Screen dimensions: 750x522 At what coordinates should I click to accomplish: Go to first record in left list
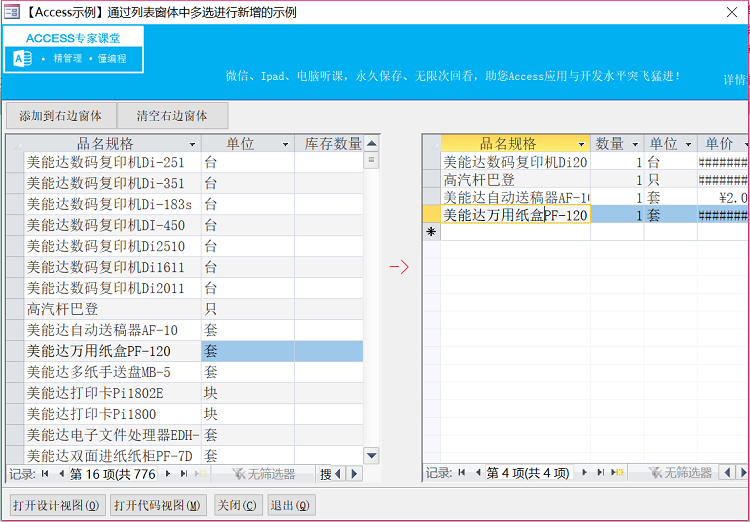point(45,474)
